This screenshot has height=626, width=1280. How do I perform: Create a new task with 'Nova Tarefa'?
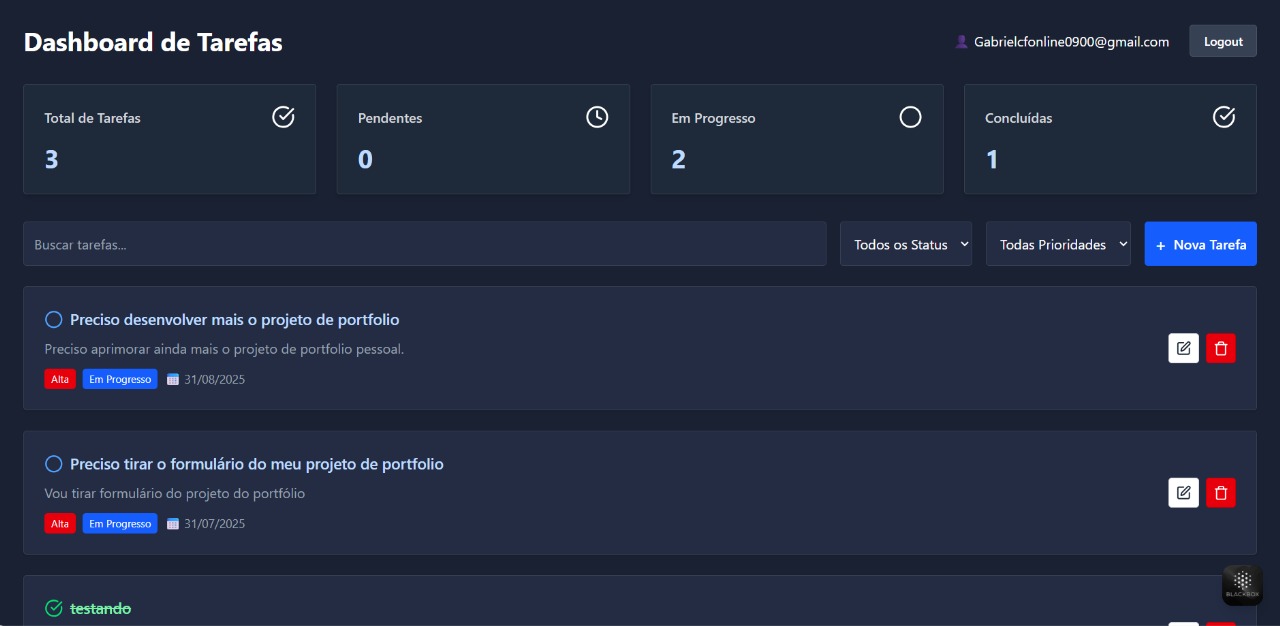[x=1200, y=244]
